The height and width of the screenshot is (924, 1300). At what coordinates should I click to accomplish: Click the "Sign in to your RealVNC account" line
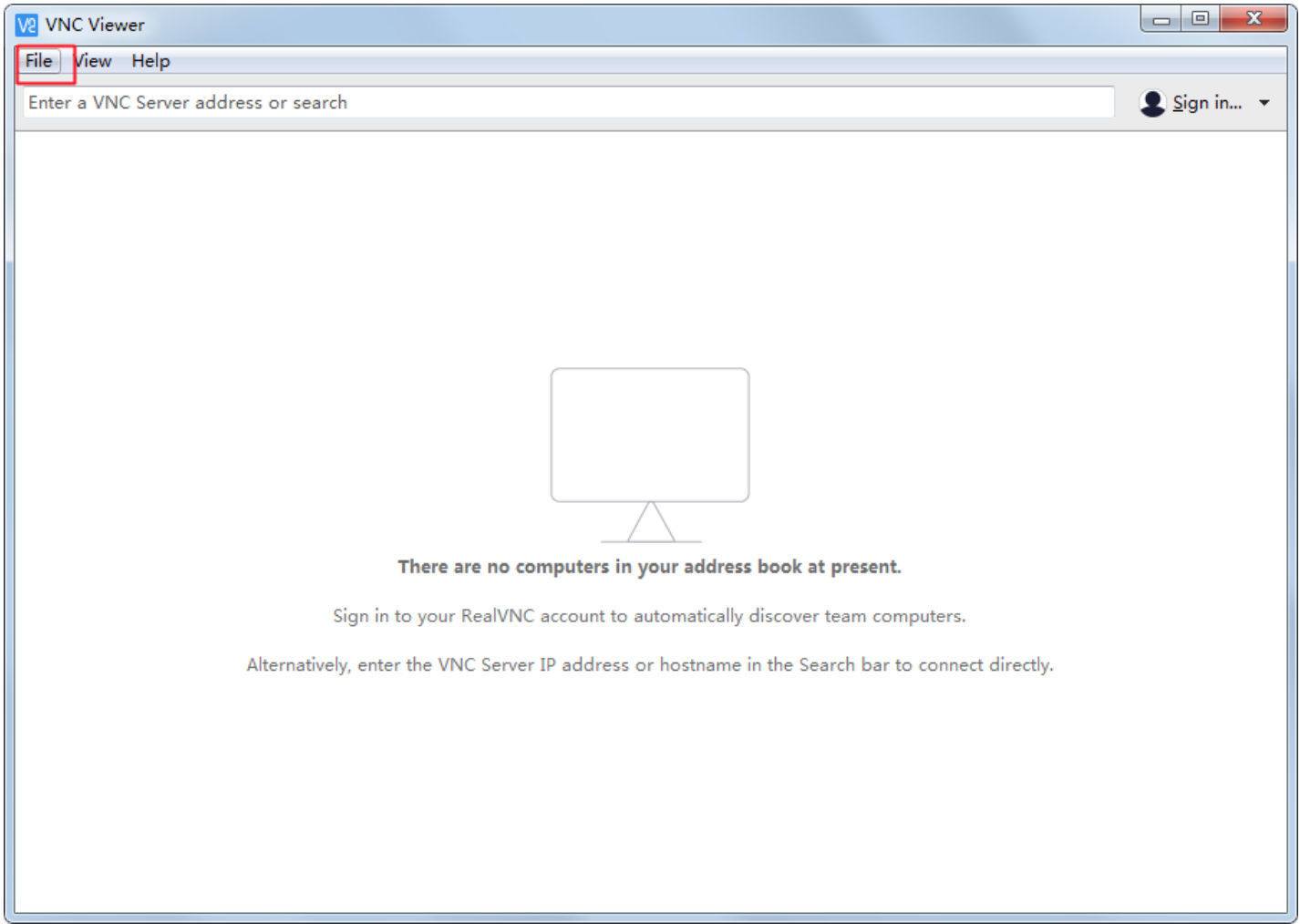coord(649,616)
